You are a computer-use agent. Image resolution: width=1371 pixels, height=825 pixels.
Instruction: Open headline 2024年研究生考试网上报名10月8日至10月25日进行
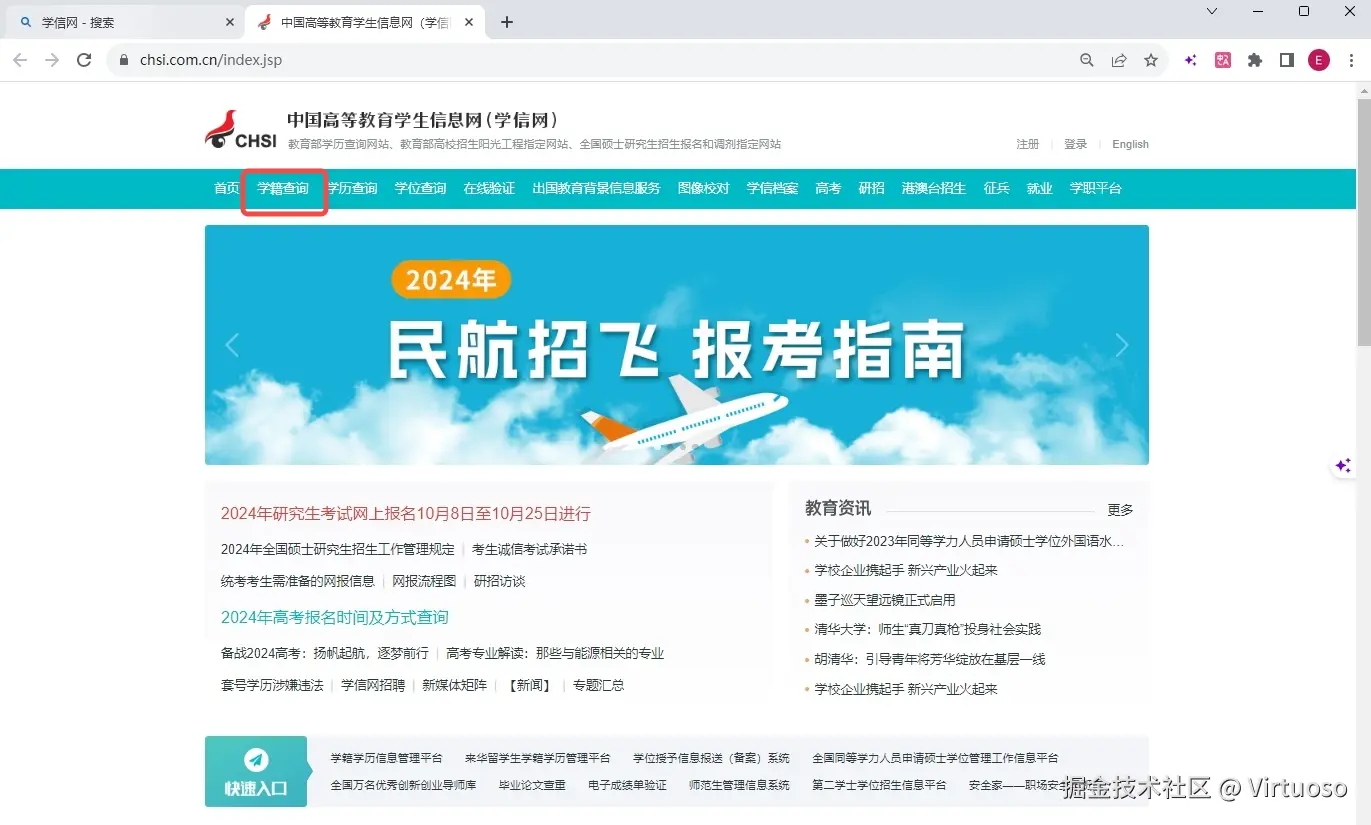406,514
